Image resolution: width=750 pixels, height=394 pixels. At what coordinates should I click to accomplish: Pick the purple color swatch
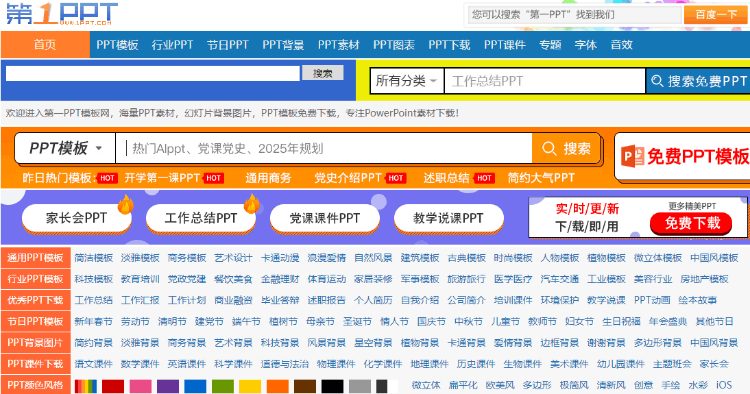tap(168, 386)
